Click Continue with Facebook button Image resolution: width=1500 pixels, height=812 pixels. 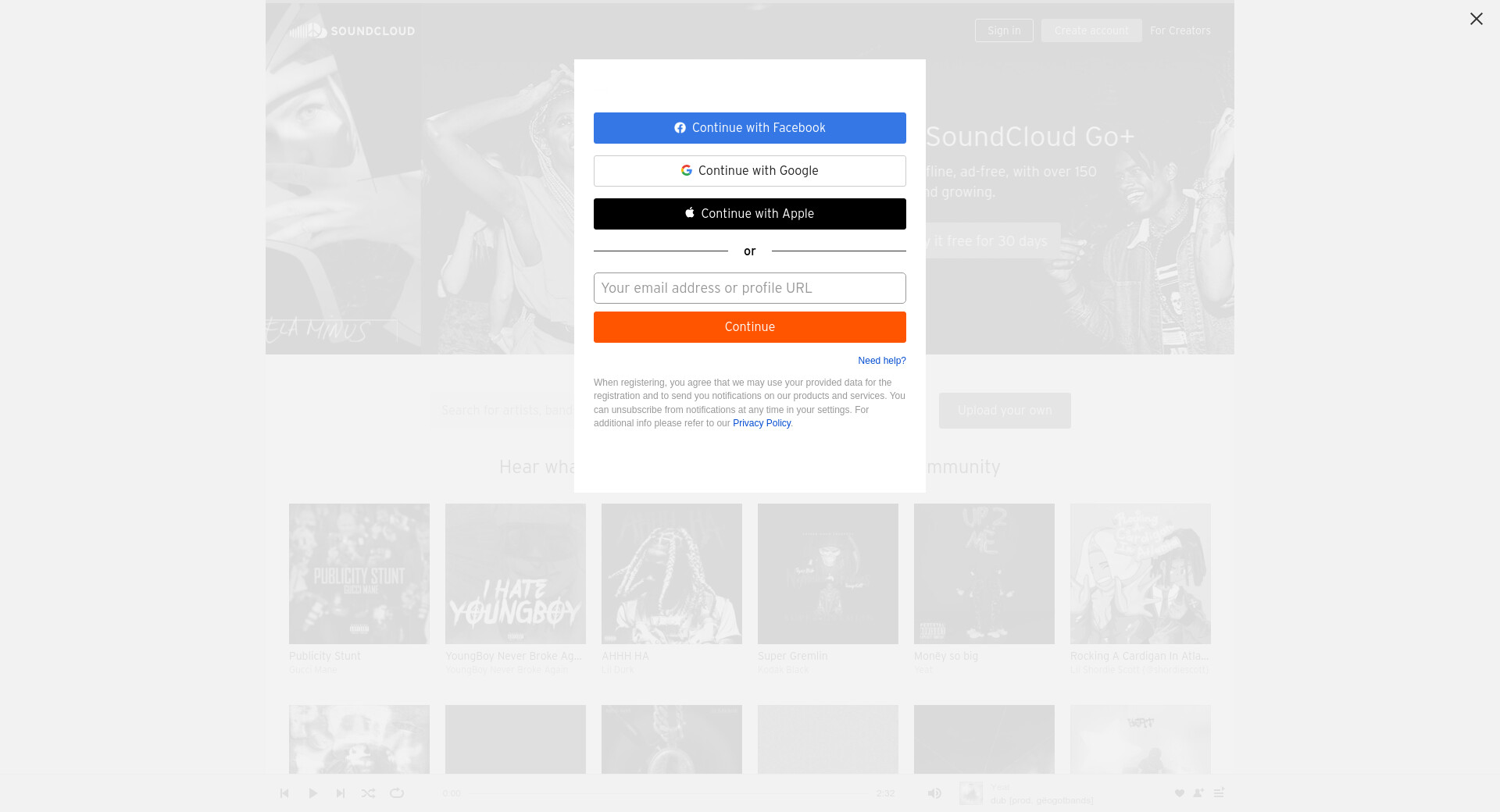tap(750, 128)
